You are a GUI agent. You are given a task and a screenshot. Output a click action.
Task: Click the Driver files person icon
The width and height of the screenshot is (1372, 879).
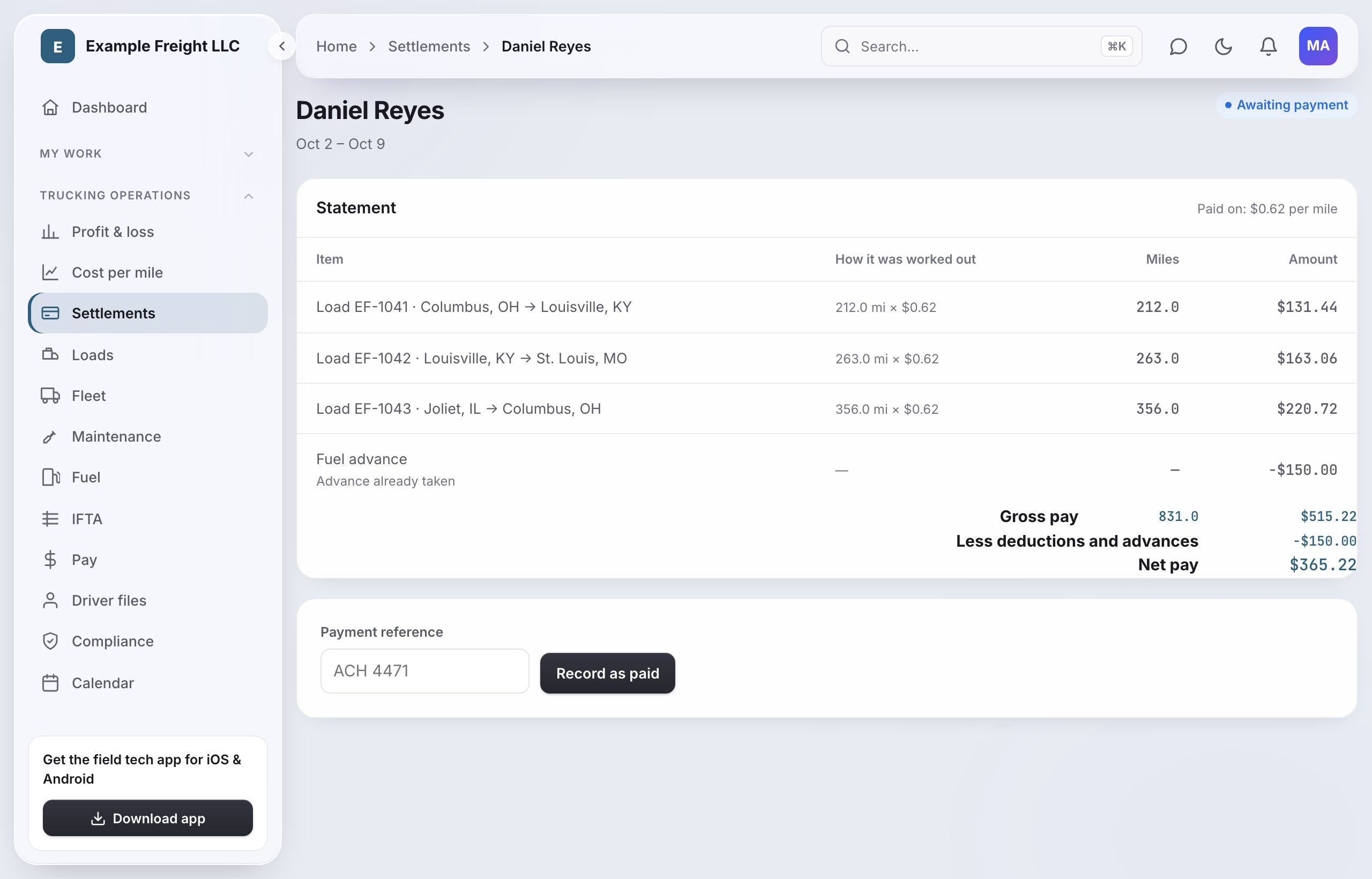pos(50,600)
